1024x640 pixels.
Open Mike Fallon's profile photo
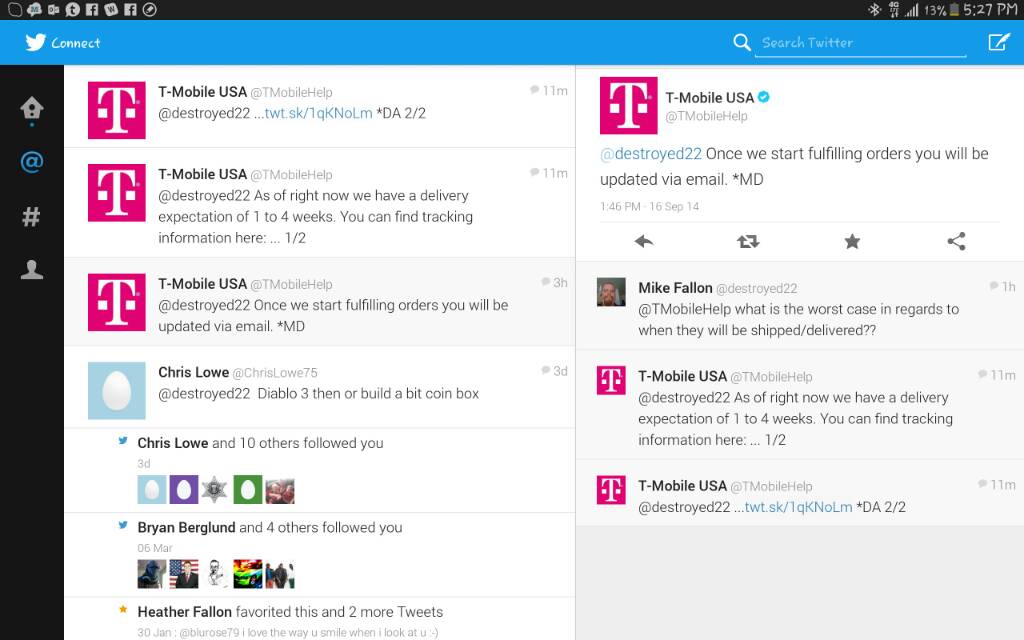click(611, 292)
